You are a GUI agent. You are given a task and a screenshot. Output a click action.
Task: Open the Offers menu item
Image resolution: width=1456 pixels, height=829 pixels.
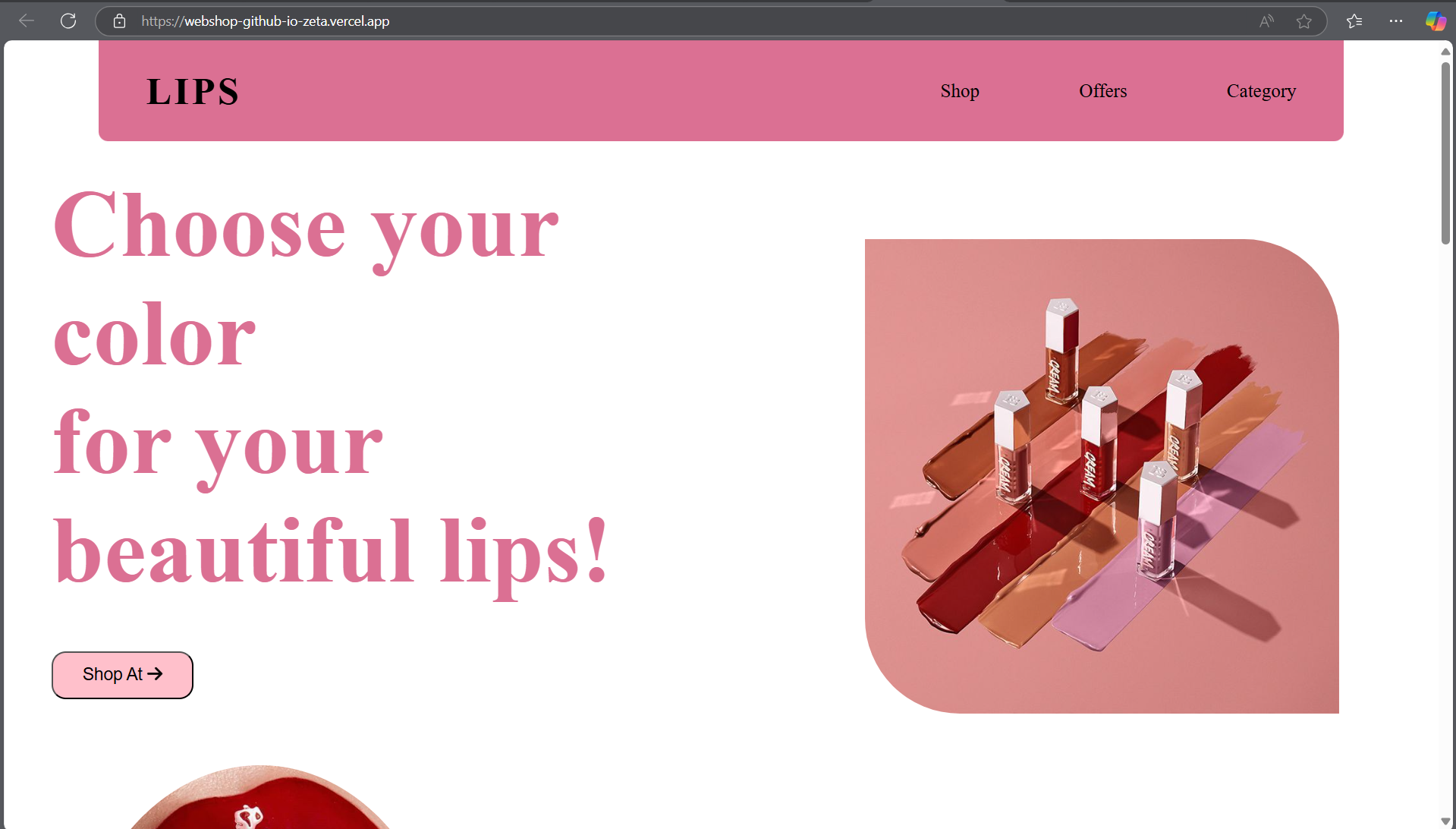[1102, 91]
